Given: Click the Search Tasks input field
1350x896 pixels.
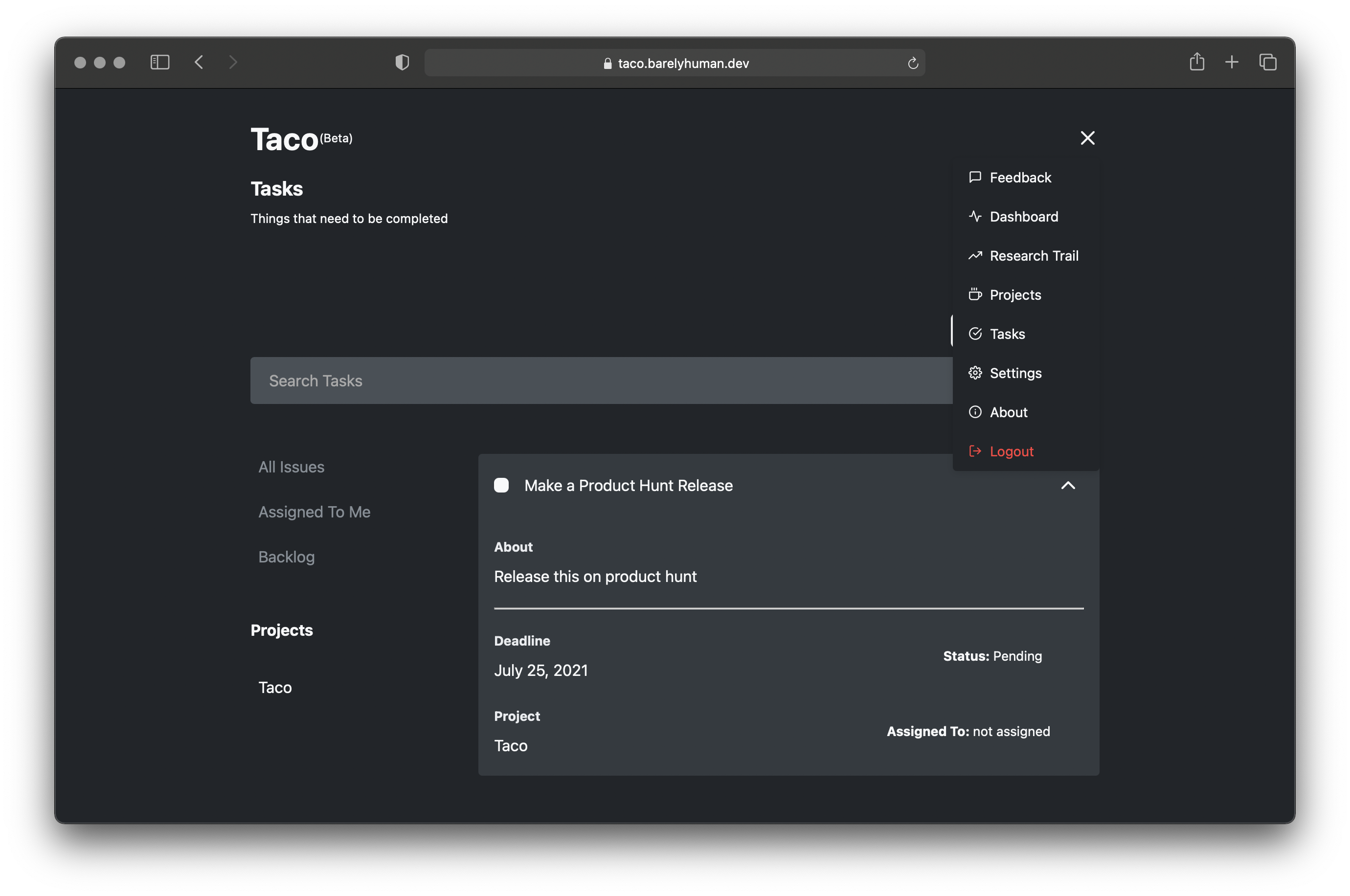Looking at the screenshot, I should point(600,380).
